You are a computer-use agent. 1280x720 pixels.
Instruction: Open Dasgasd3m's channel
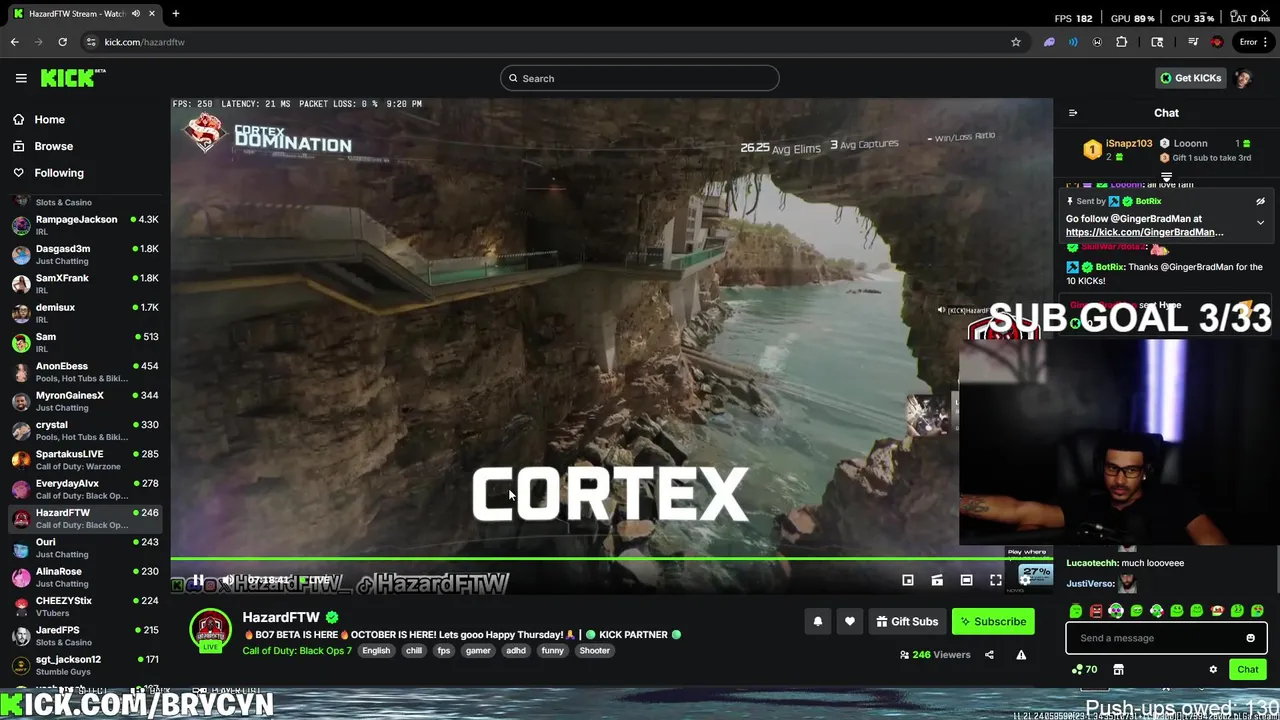(x=85, y=255)
